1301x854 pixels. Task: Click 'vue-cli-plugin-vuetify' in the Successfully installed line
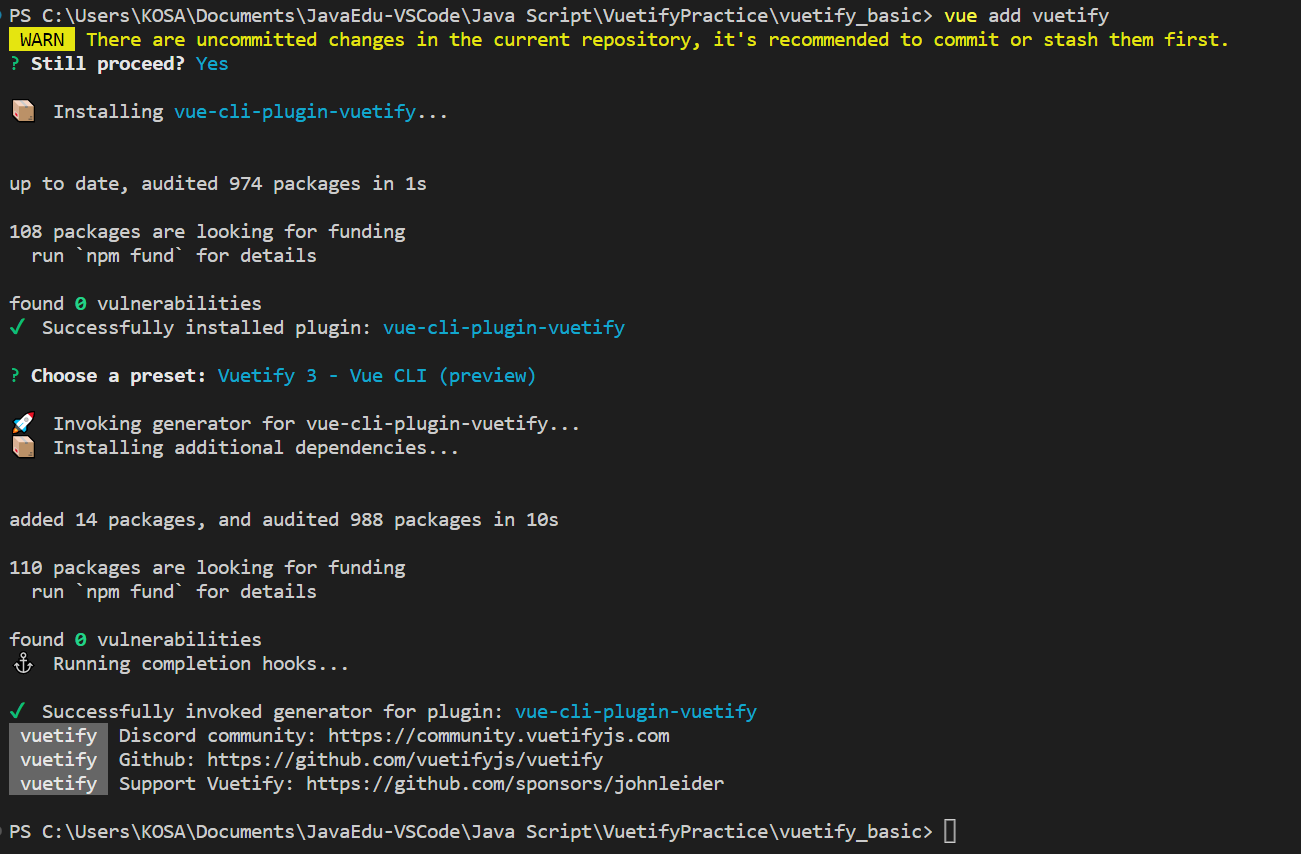click(504, 328)
